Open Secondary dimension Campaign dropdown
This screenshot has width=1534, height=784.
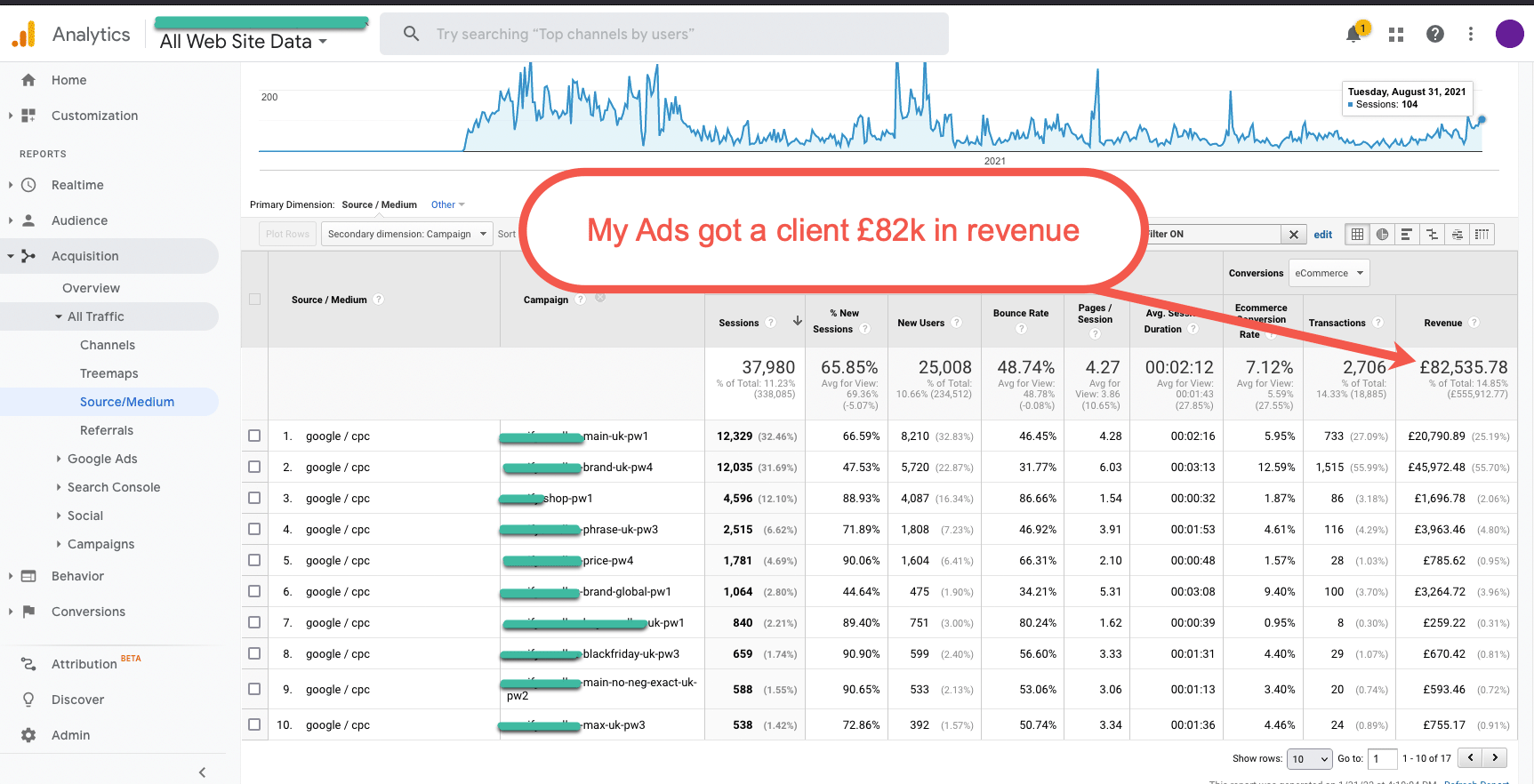pos(406,234)
